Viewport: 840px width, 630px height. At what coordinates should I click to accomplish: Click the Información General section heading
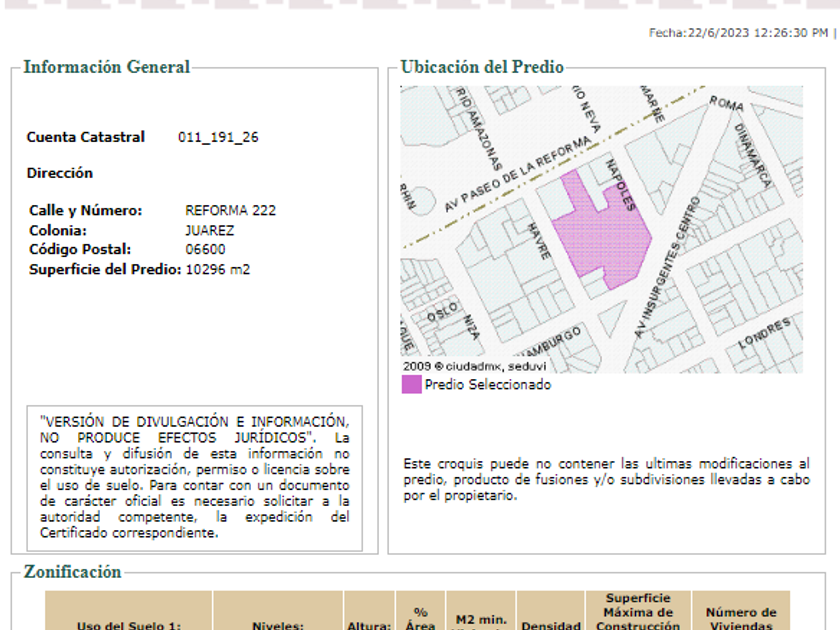pyautogui.click(x=106, y=68)
